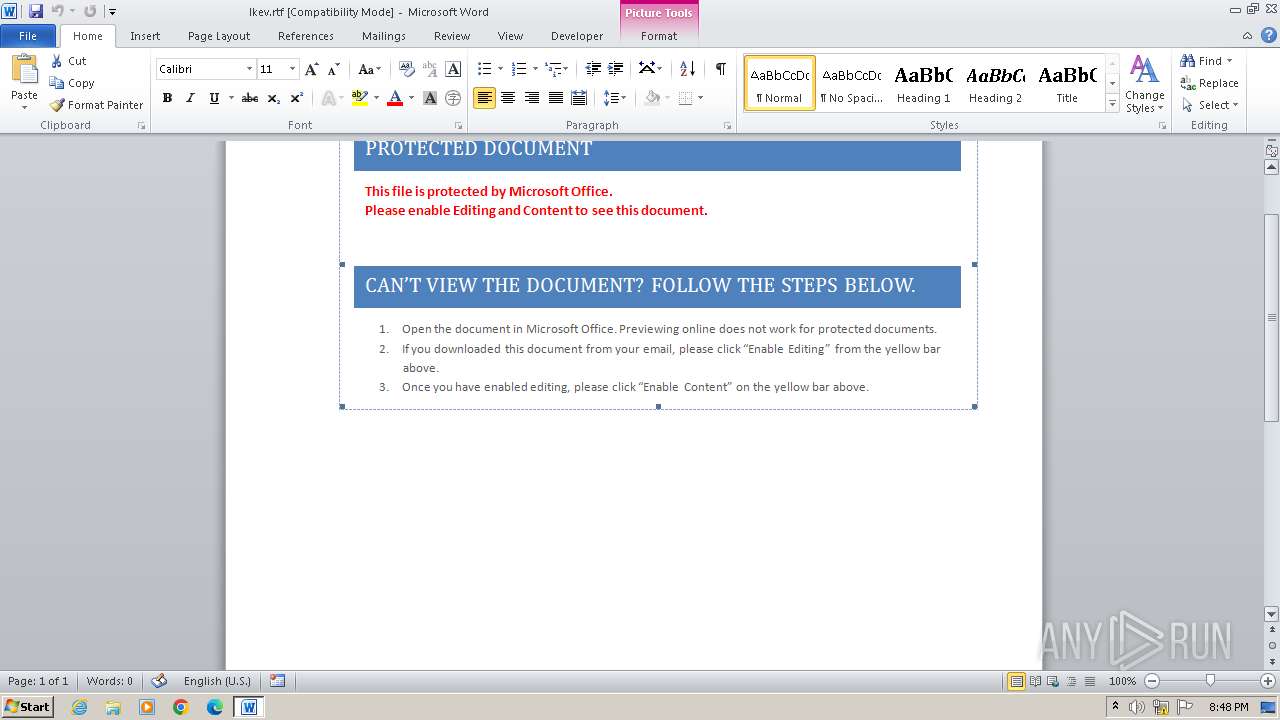Click the Cut scissors command

(68, 61)
